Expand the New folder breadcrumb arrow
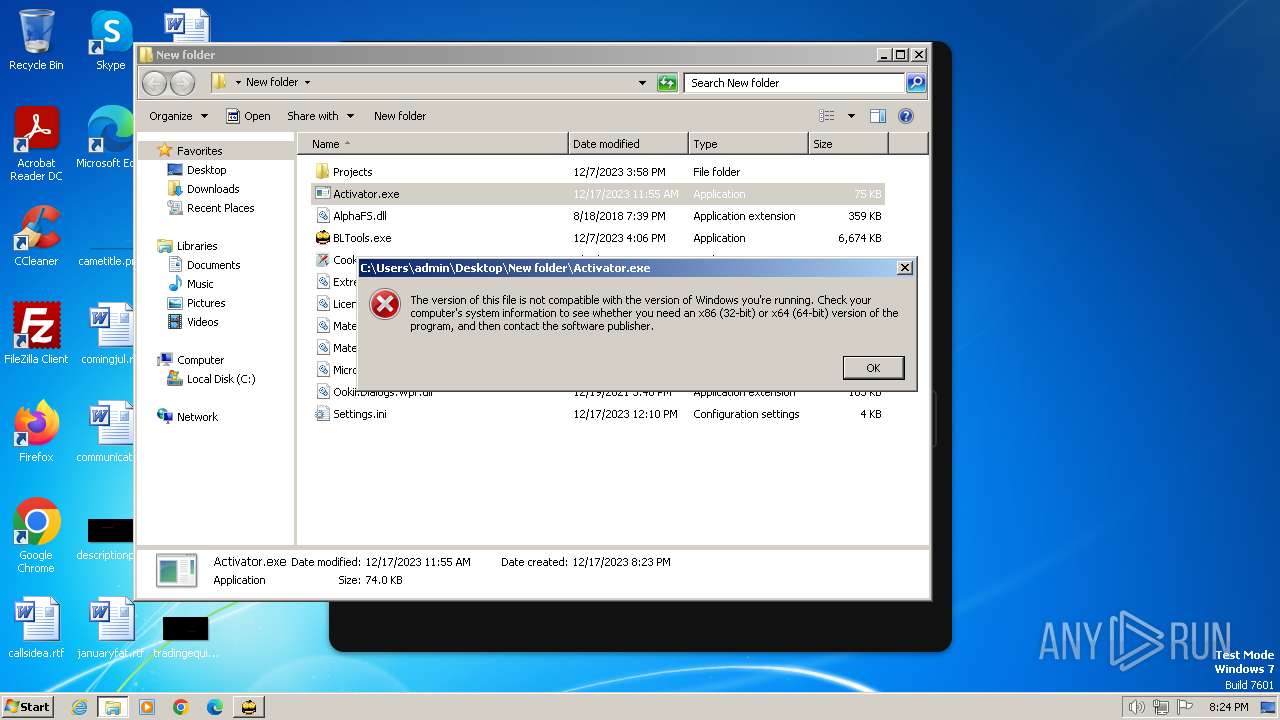 coord(307,83)
